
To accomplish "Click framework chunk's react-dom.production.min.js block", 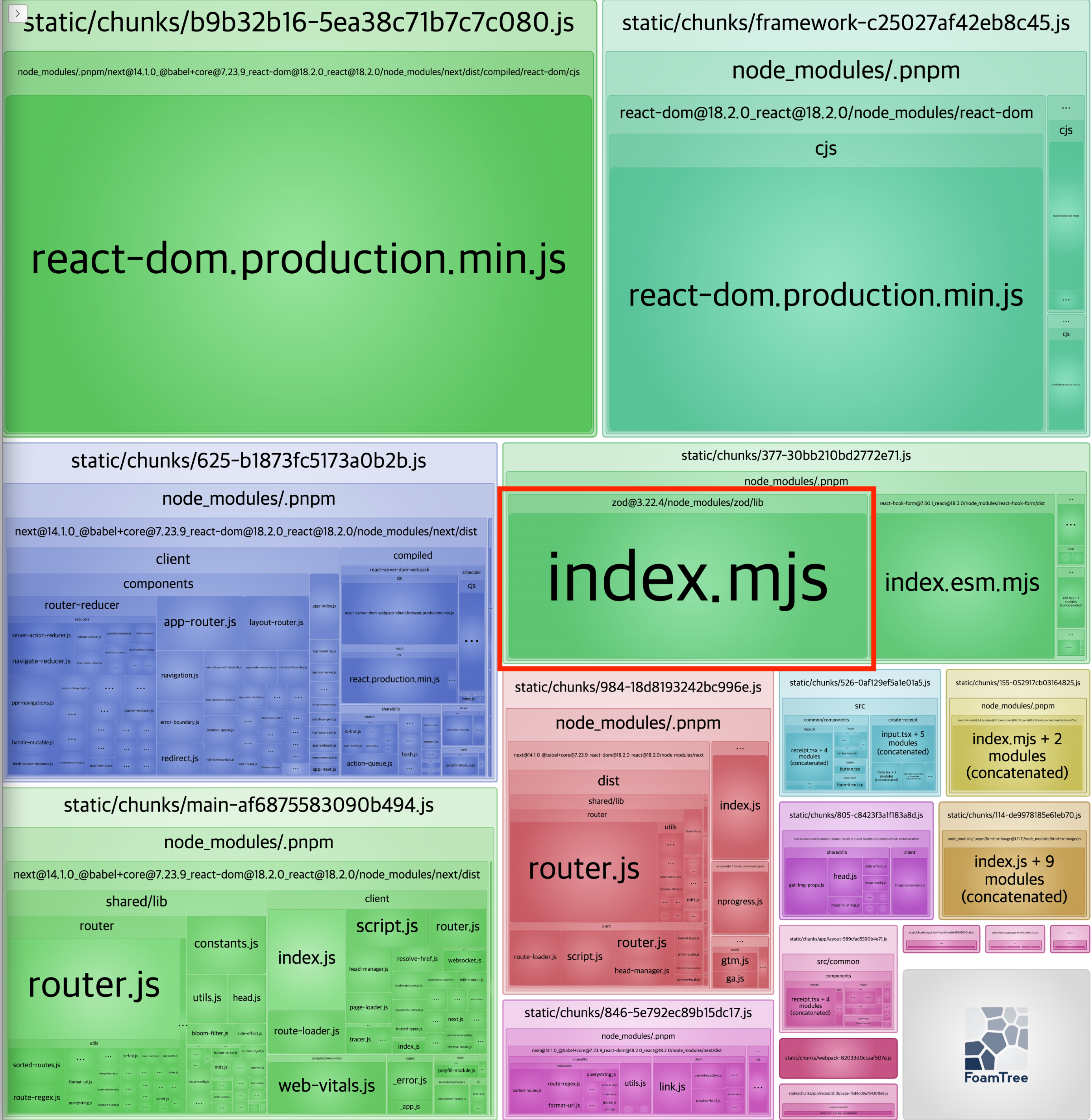I will 825,296.
